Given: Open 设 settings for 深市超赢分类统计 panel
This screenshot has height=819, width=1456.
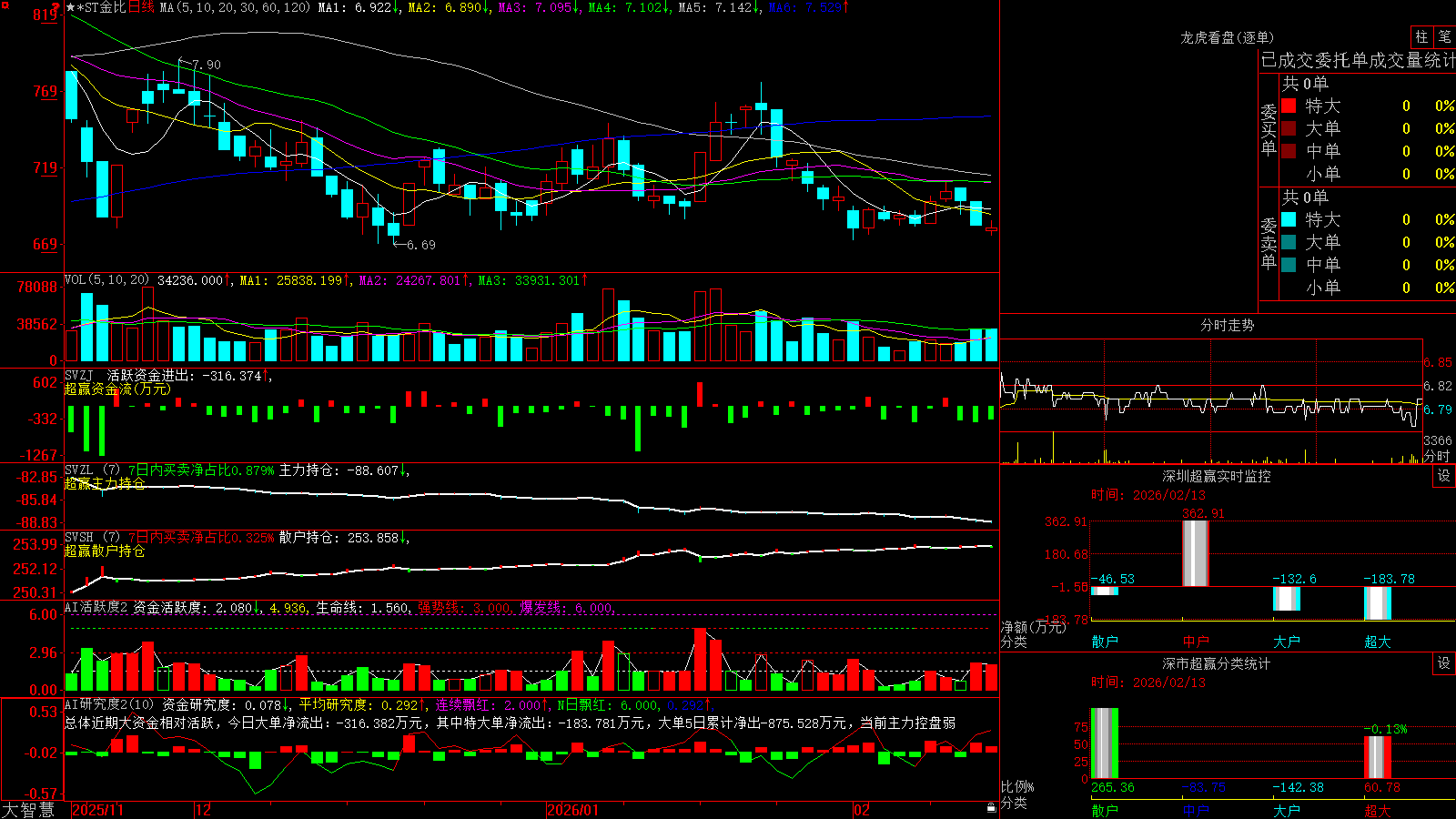Looking at the screenshot, I should (x=1444, y=663).
